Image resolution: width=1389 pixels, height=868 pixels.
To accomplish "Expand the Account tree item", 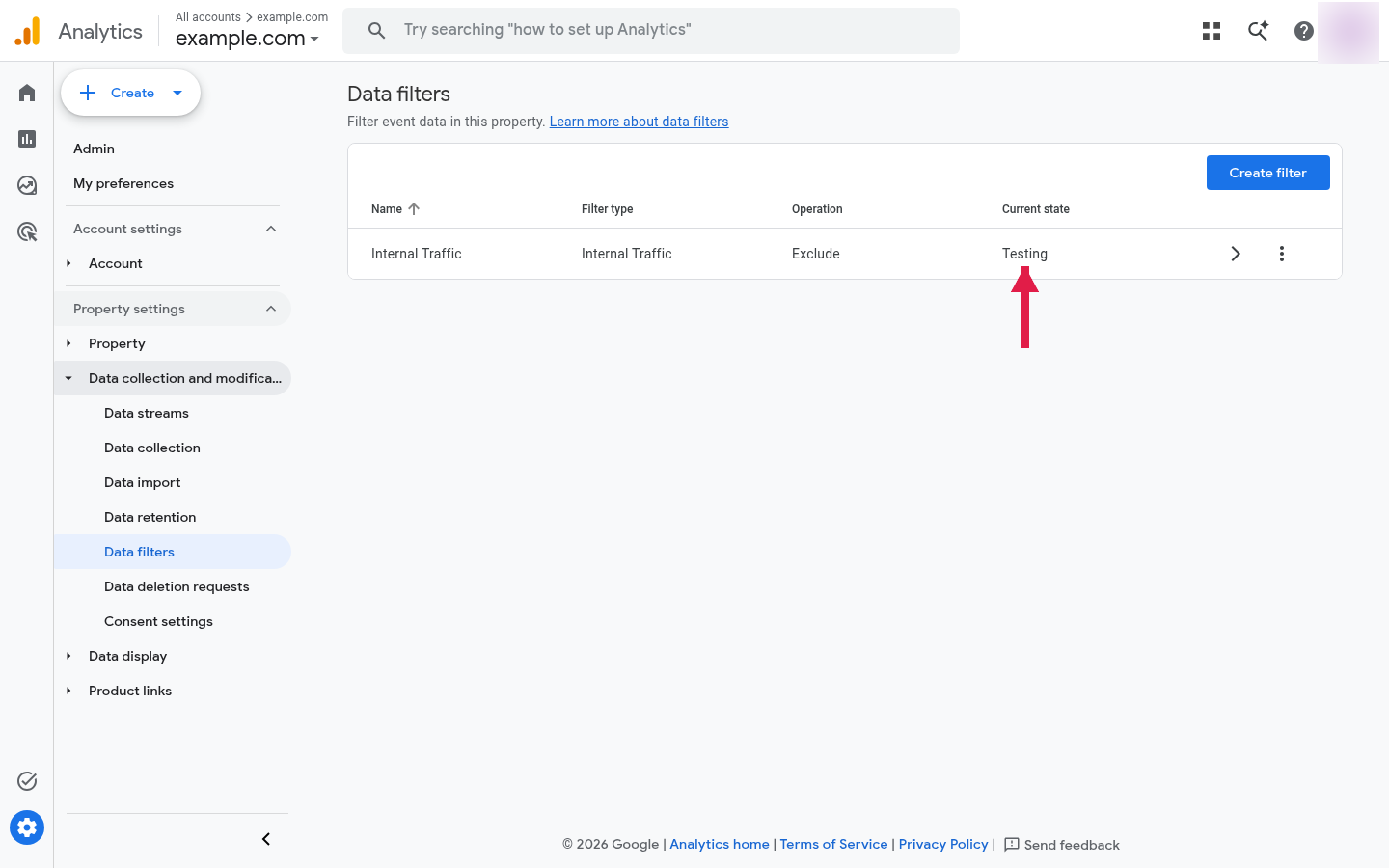I will click(x=68, y=263).
